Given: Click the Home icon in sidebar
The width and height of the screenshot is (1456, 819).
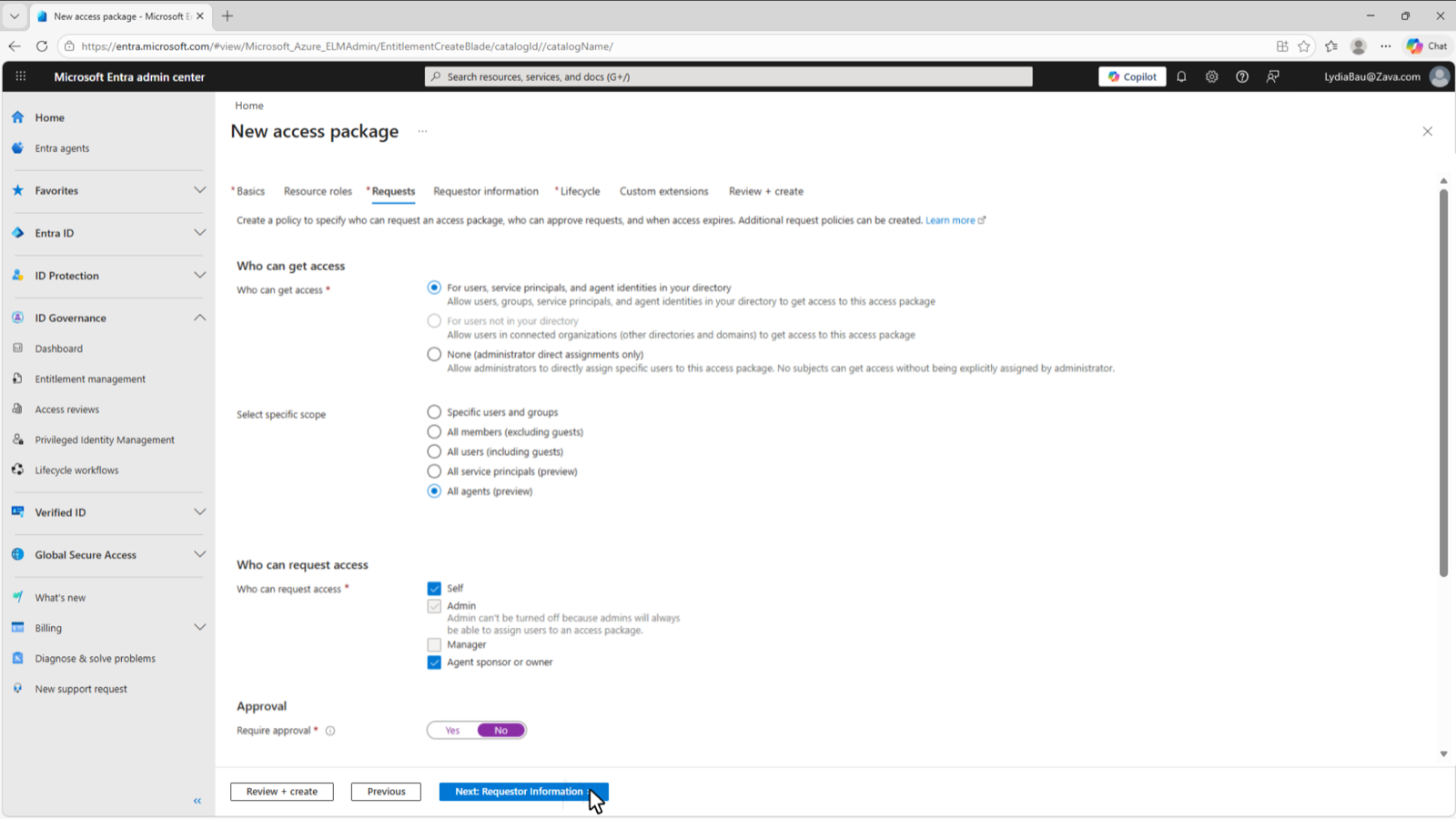Looking at the screenshot, I should tap(17, 117).
